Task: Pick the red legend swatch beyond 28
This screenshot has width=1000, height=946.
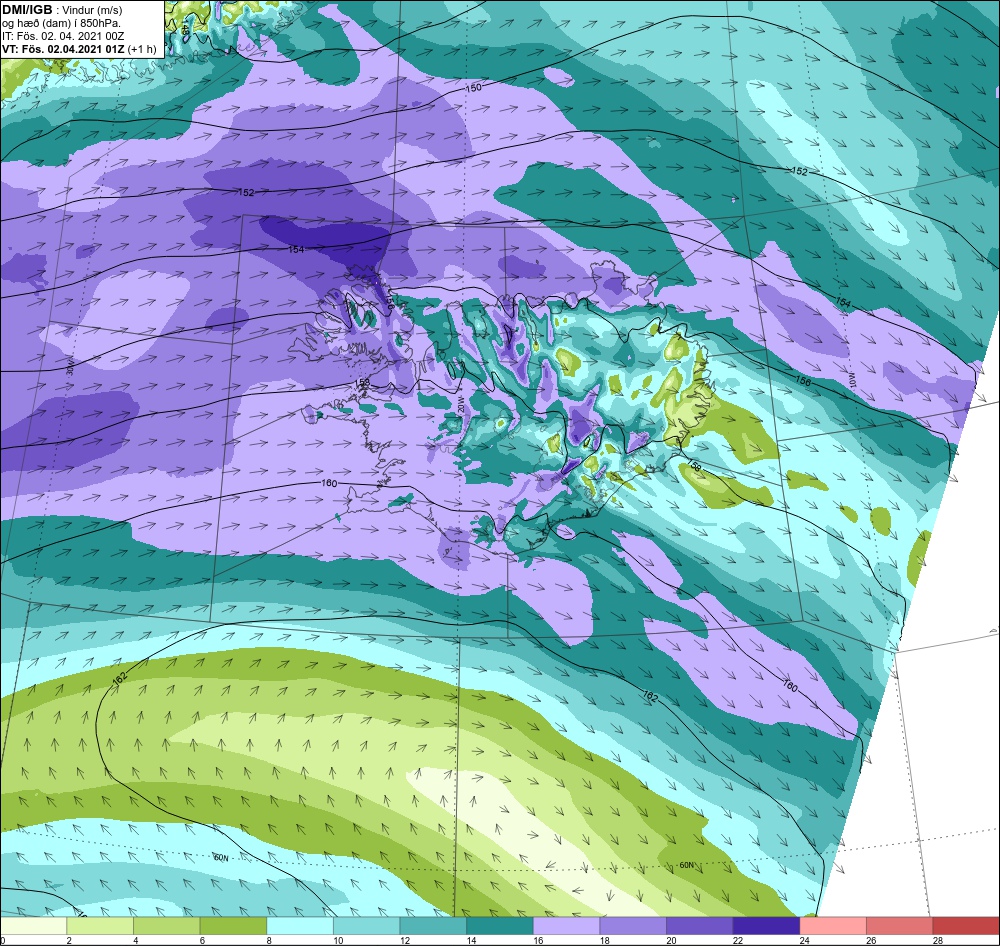Action: (x=966, y=925)
